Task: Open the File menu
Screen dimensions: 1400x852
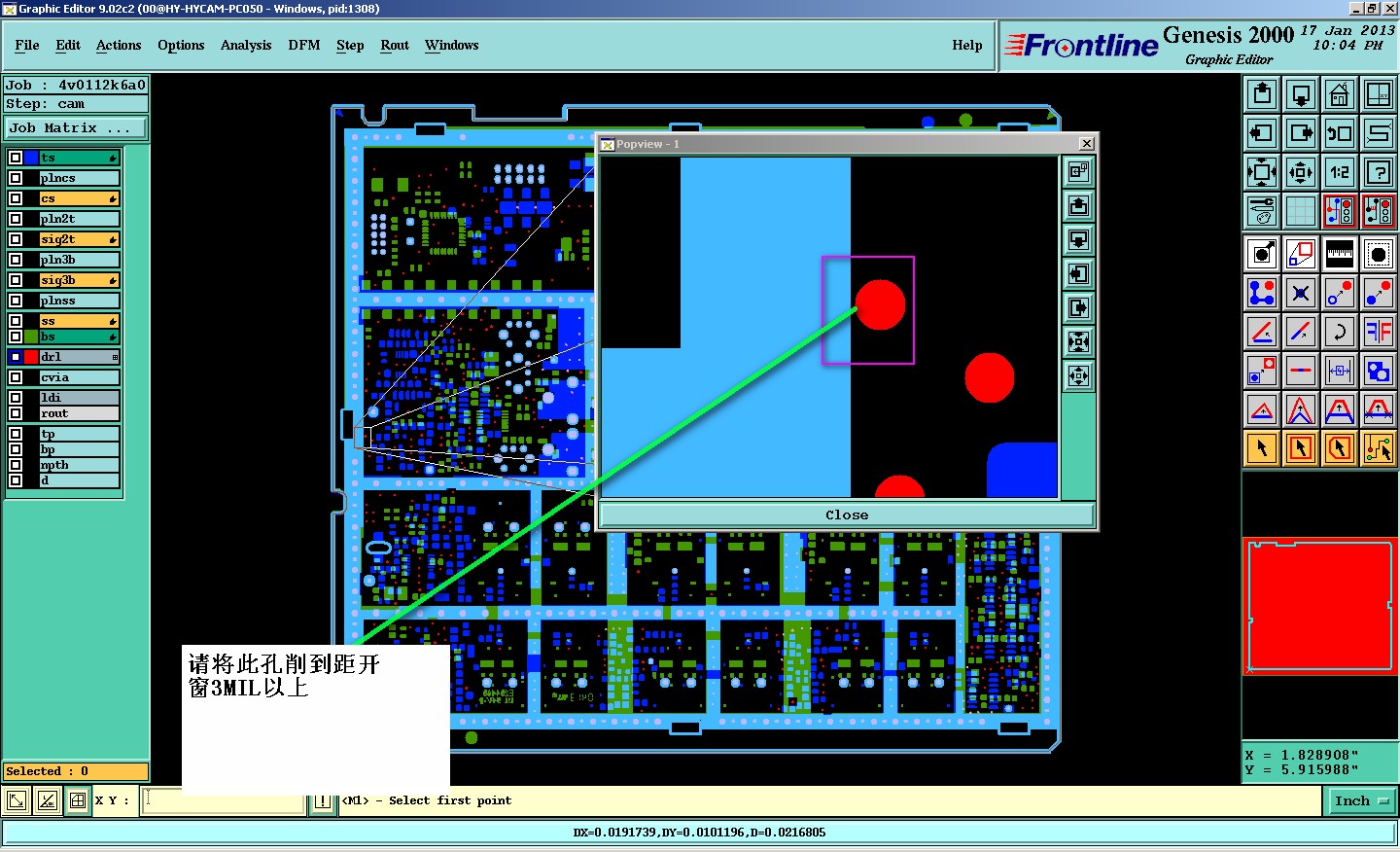Action: tap(27, 46)
